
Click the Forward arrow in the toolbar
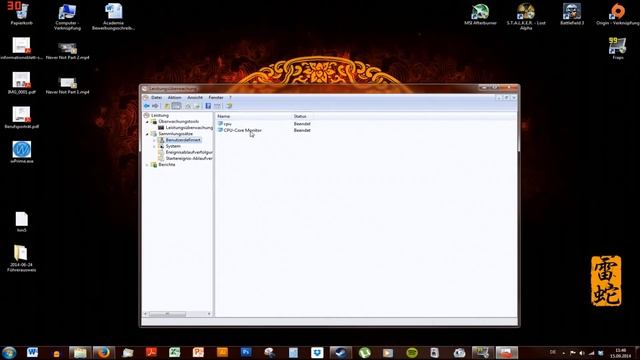pyautogui.click(x=155, y=106)
